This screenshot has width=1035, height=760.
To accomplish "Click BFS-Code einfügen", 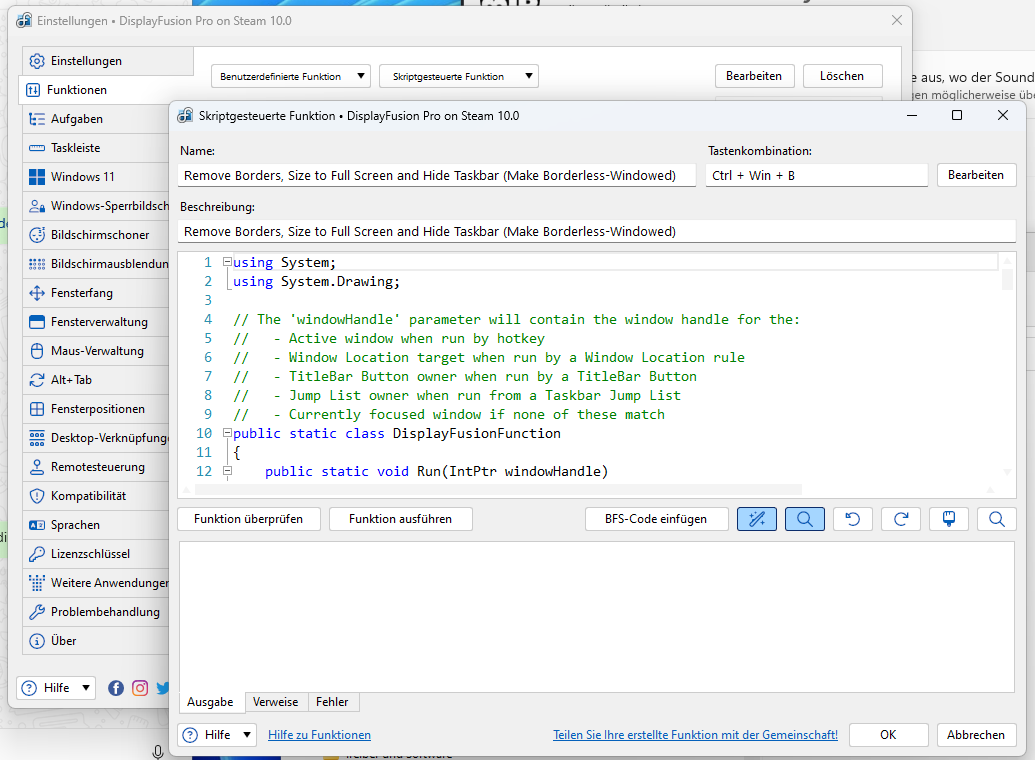I will (x=656, y=519).
